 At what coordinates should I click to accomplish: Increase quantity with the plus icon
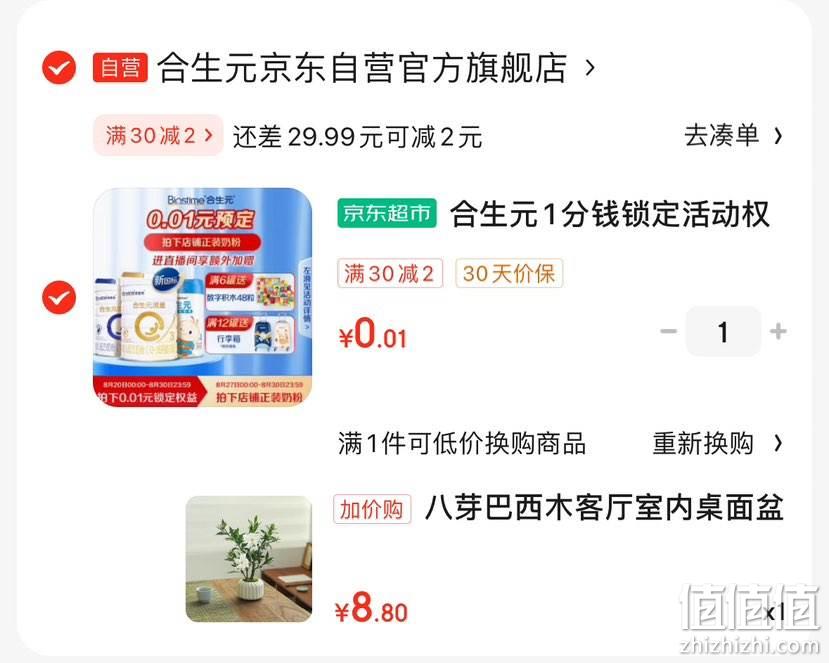click(x=778, y=332)
